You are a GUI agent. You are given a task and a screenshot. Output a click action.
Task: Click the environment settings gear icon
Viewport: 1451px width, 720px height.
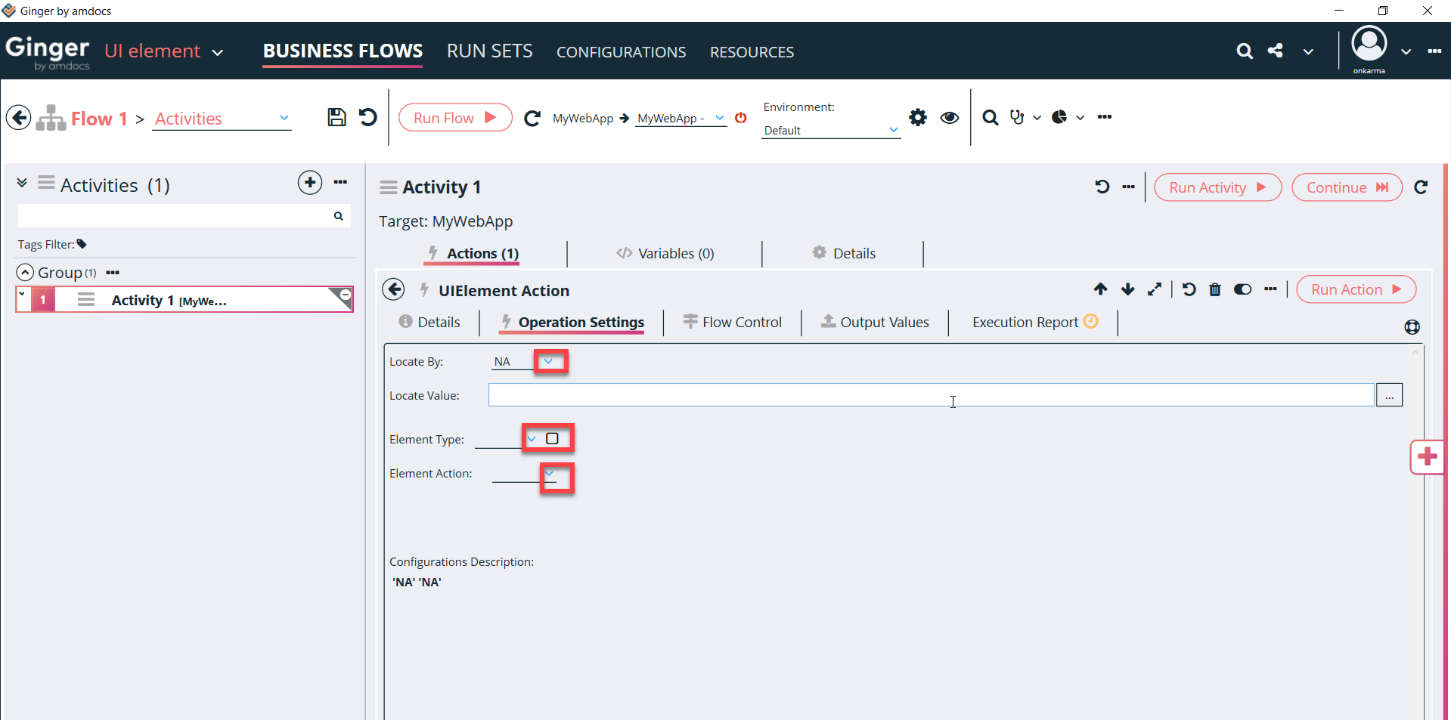(x=918, y=117)
